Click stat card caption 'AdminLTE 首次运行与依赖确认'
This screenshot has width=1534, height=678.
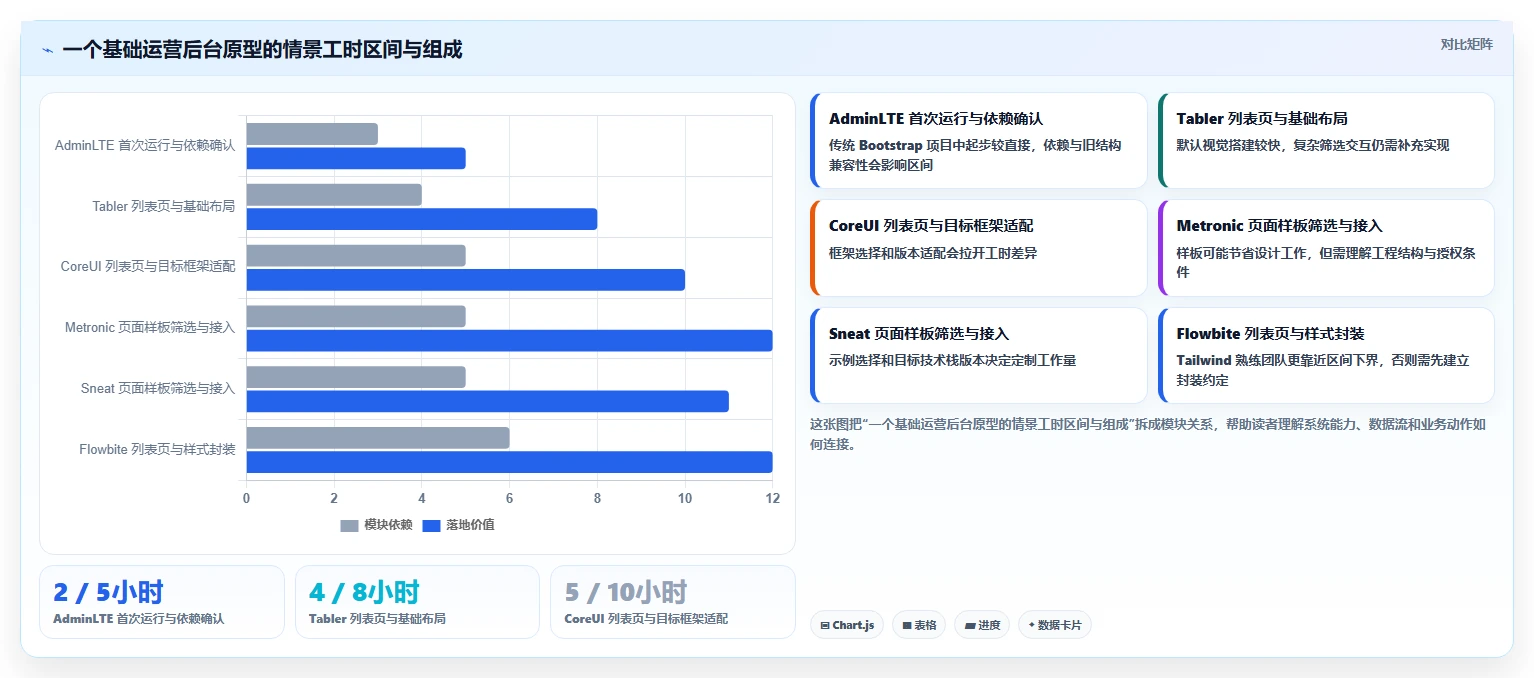[139, 619]
